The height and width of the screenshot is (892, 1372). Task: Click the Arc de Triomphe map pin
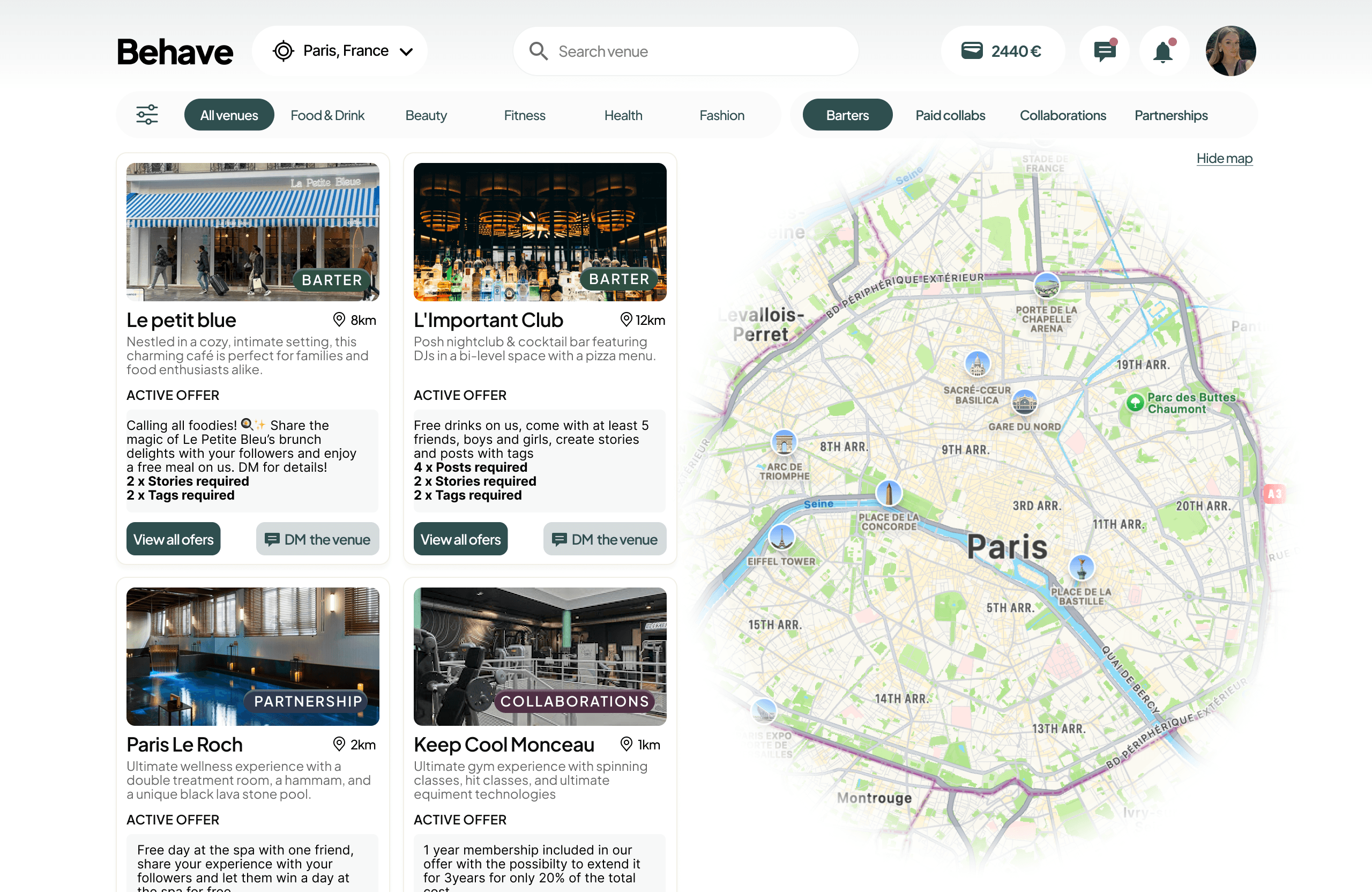click(784, 443)
